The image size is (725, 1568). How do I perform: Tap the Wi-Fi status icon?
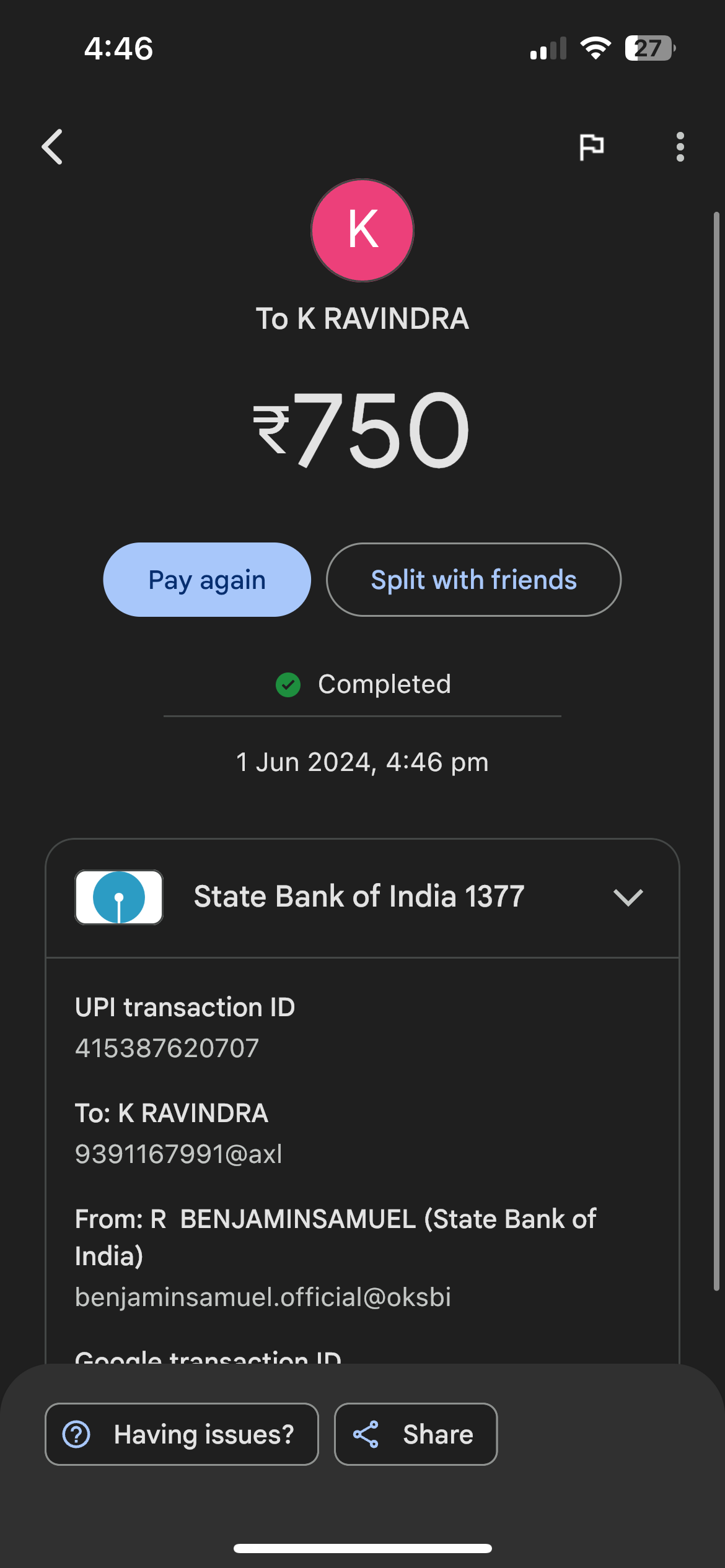click(x=595, y=48)
